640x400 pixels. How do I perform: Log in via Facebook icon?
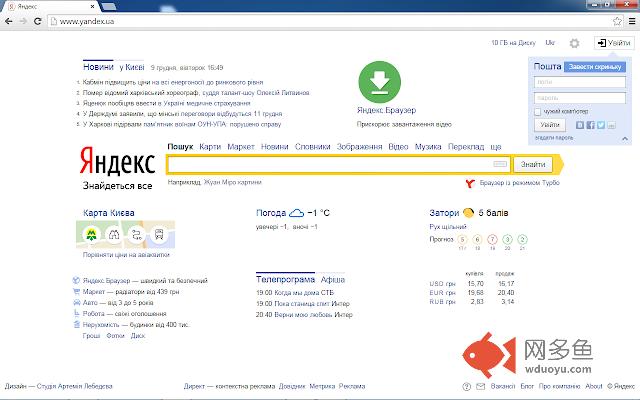pos(590,125)
